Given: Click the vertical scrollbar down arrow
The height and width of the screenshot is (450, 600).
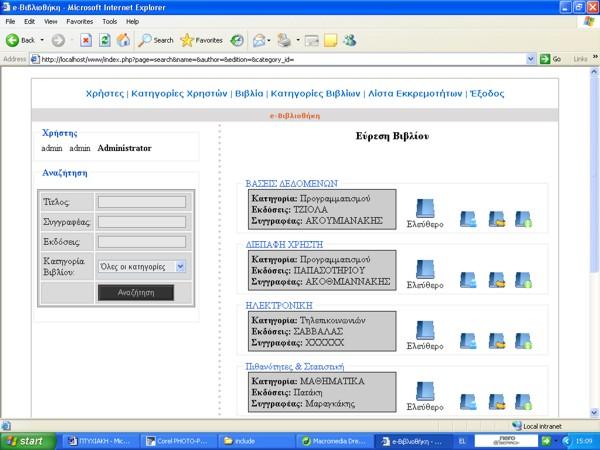Looking at the screenshot, I should pyautogui.click(x=594, y=412).
